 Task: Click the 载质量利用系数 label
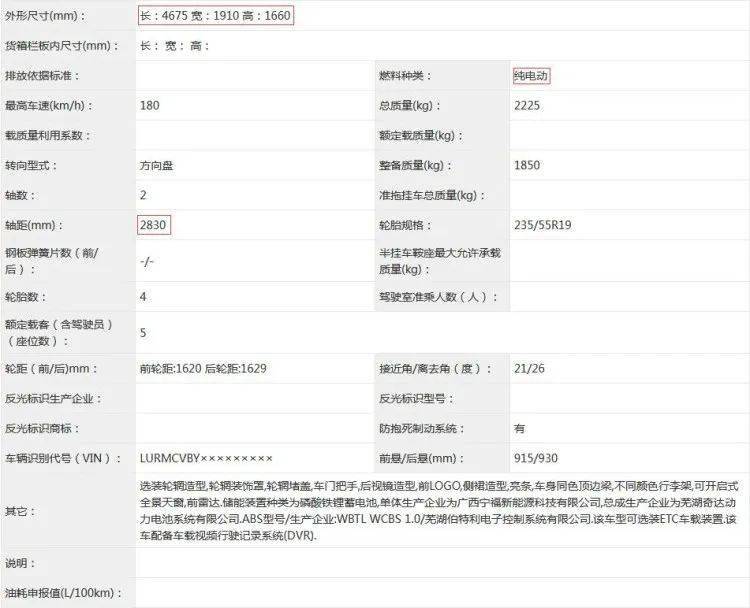48,135
